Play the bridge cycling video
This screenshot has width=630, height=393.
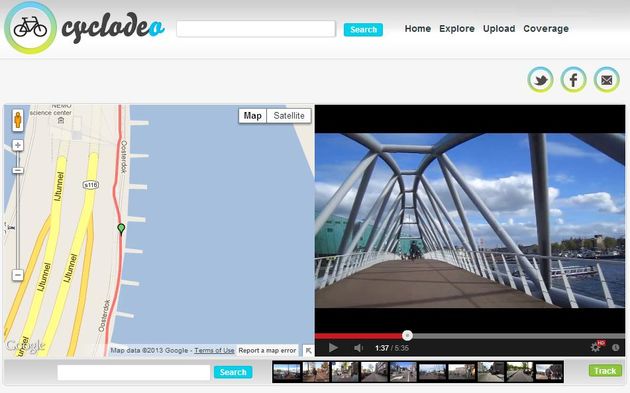tap(333, 348)
